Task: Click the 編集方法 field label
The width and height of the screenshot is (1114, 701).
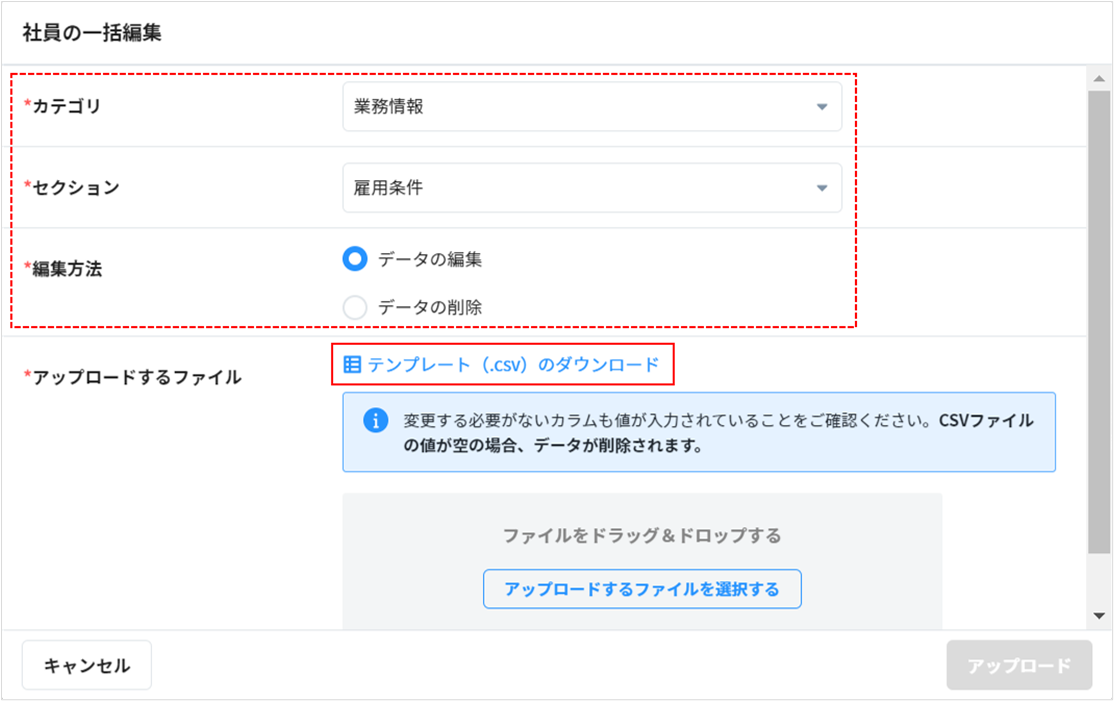Action: [x=67, y=269]
